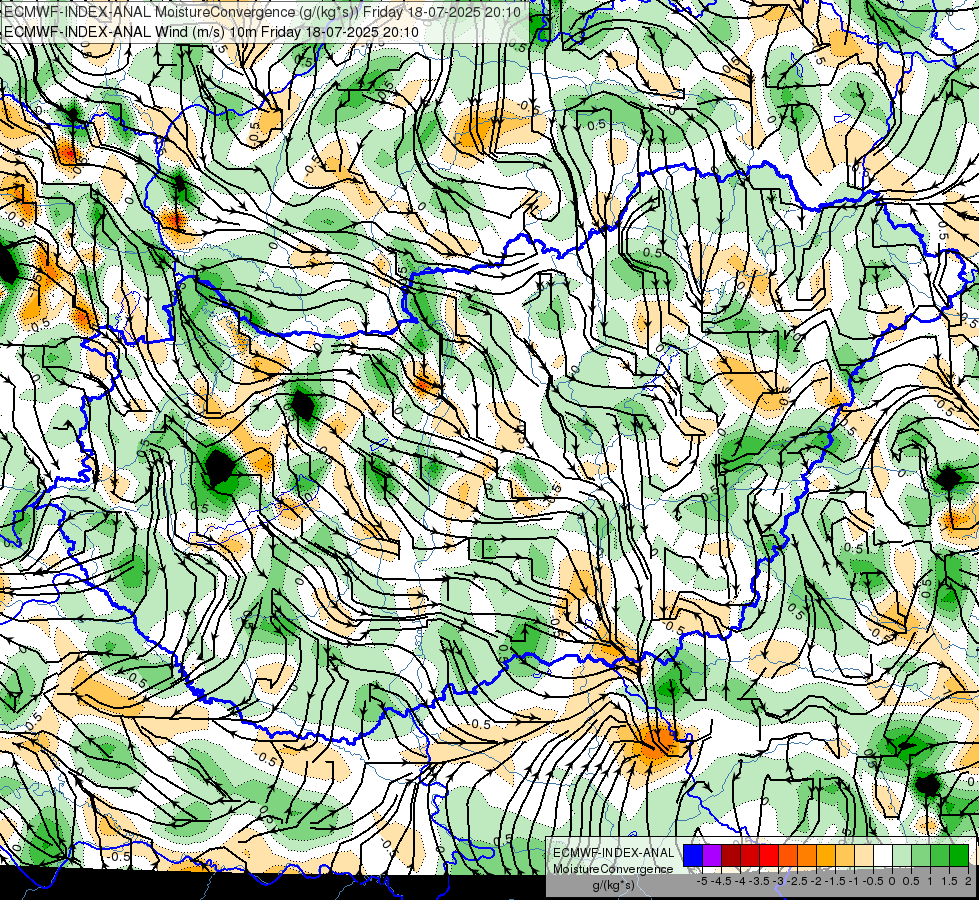This screenshot has width=979, height=900.
Task: Select the purple legend swatch
Action: 712,855
